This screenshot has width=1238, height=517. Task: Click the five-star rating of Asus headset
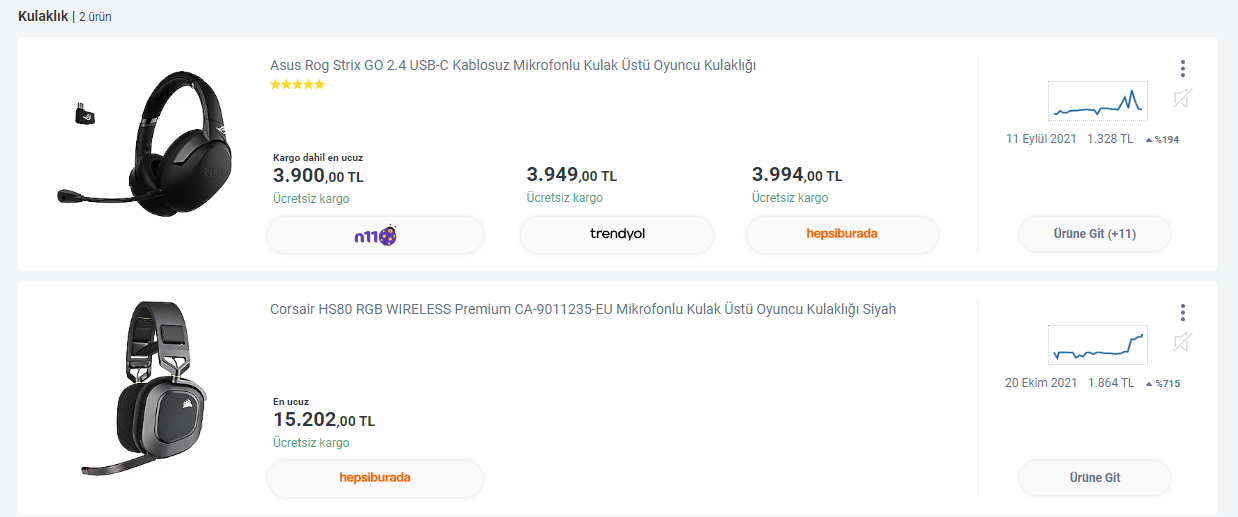click(x=297, y=85)
